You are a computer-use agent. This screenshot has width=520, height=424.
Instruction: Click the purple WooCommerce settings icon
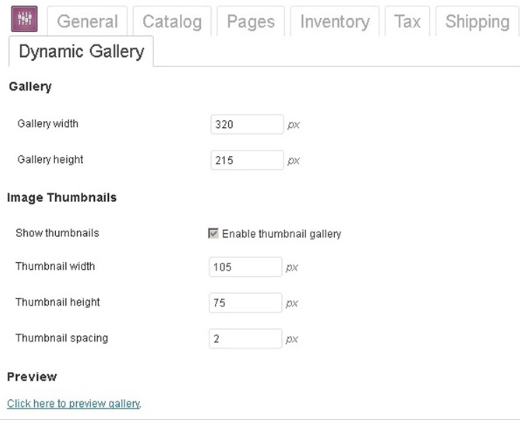click(x=24, y=19)
